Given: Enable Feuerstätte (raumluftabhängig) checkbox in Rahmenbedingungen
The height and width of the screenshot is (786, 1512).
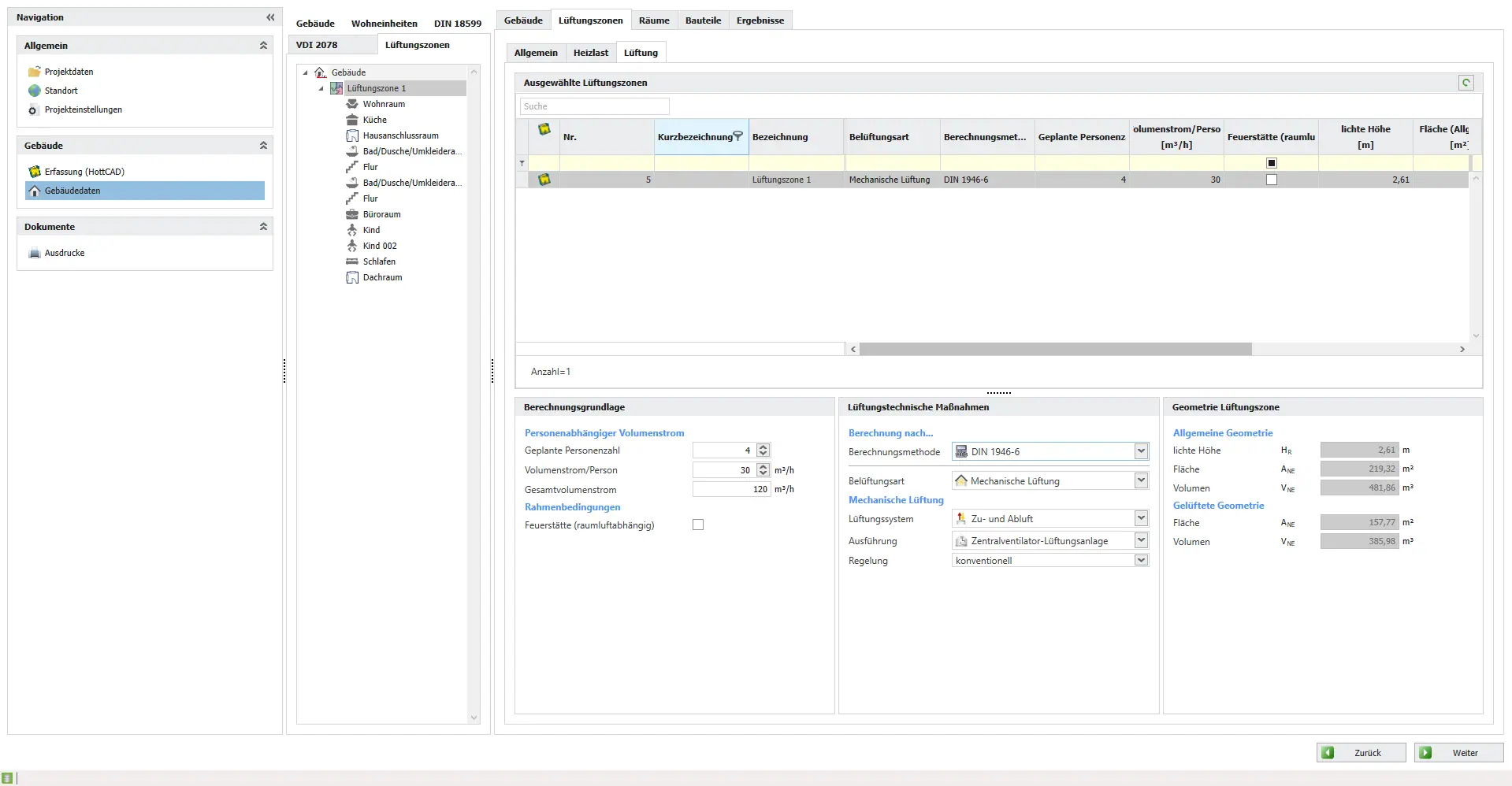Looking at the screenshot, I should pos(698,525).
